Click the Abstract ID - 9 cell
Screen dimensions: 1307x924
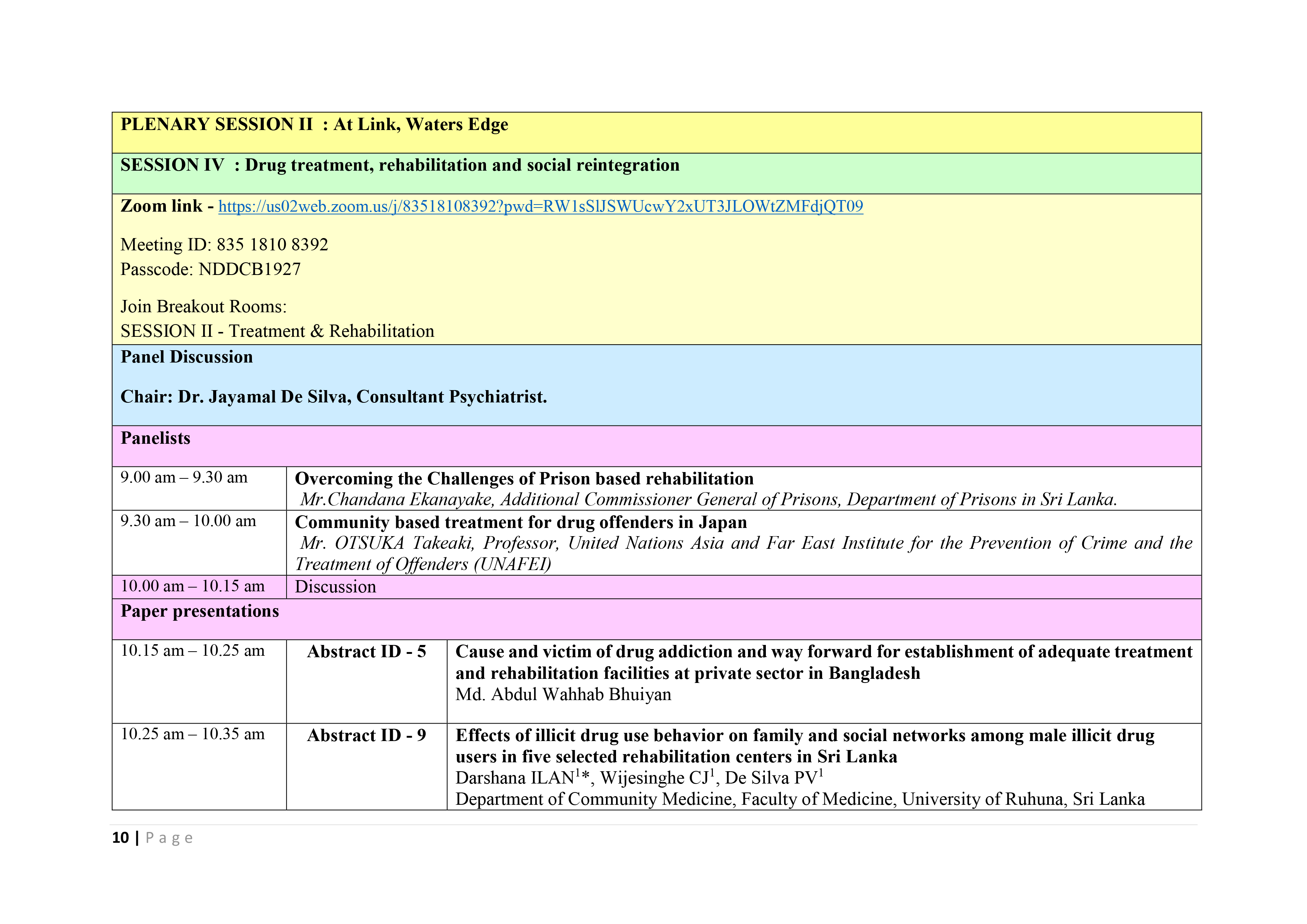(367, 736)
